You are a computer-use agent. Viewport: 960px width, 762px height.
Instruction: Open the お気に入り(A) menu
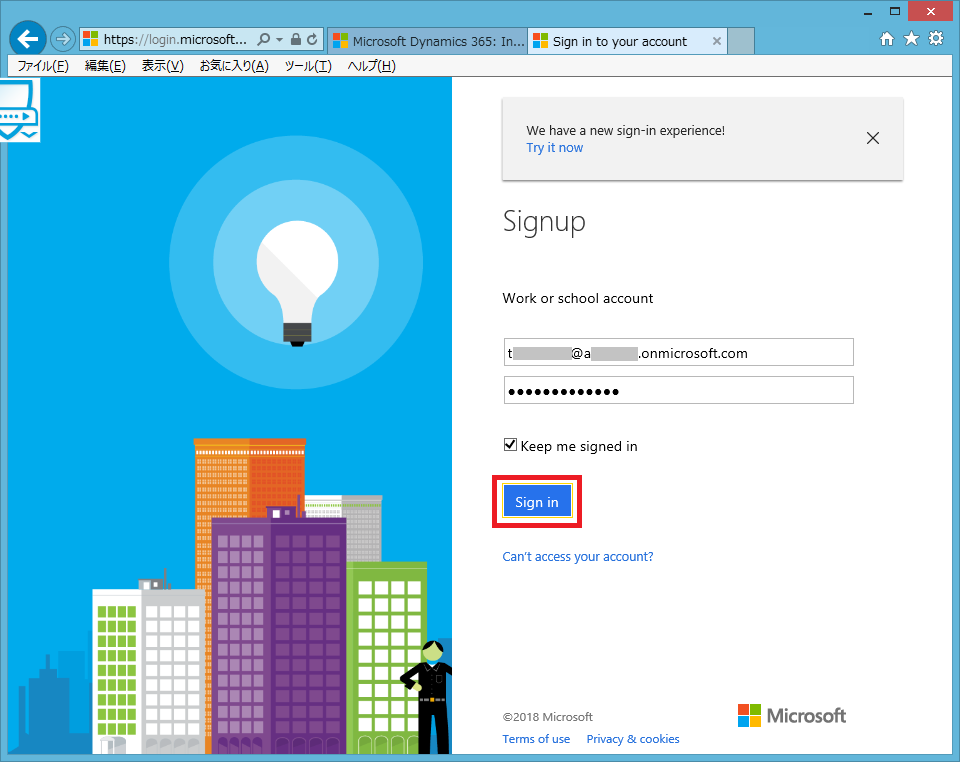pyautogui.click(x=234, y=66)
